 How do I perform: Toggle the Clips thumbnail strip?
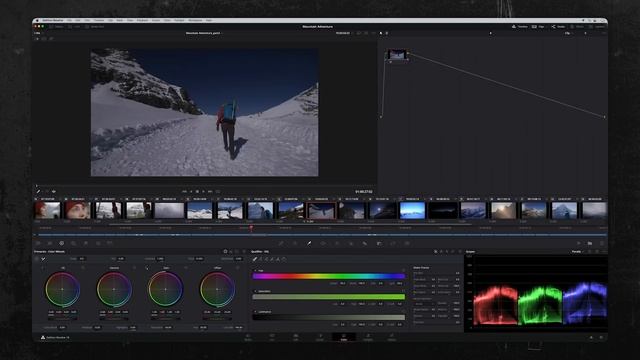click(x=538, y=27)
